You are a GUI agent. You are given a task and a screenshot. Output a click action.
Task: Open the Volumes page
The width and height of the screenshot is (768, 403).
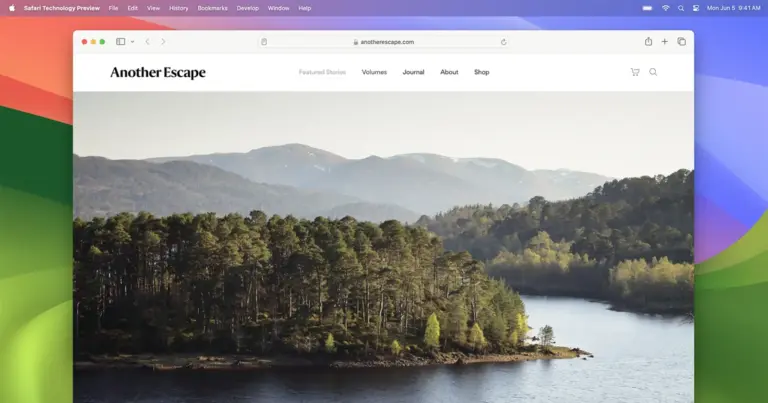pyautogui.click(x=374, y=72)
